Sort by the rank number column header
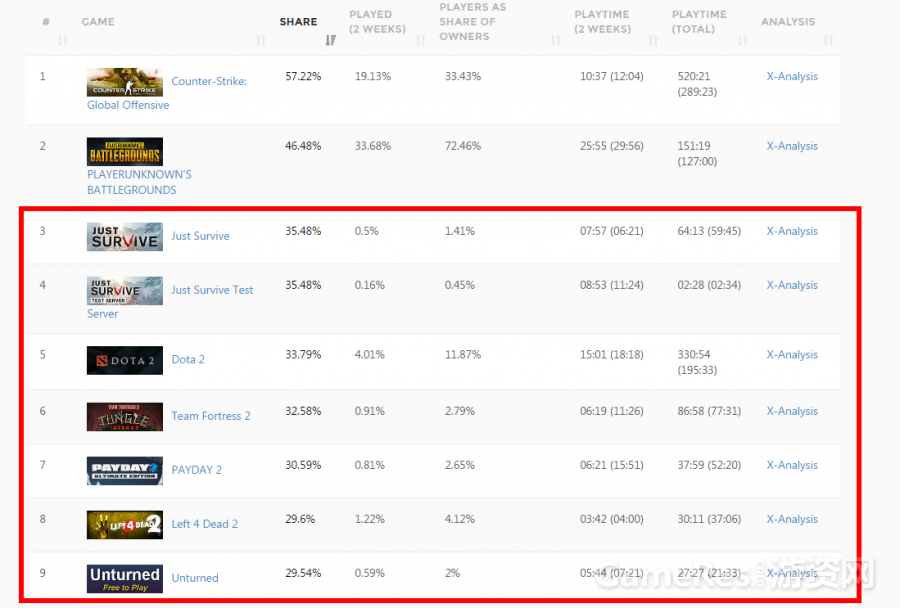 tap(47, 22)
